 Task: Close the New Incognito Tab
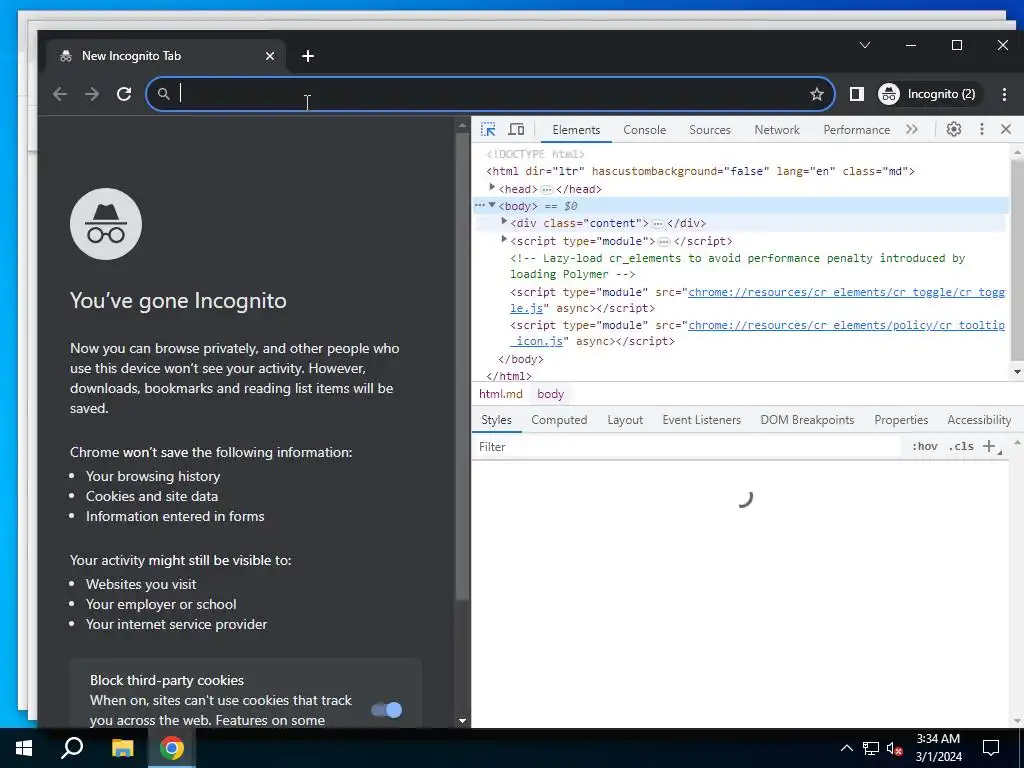coord(270,56)
